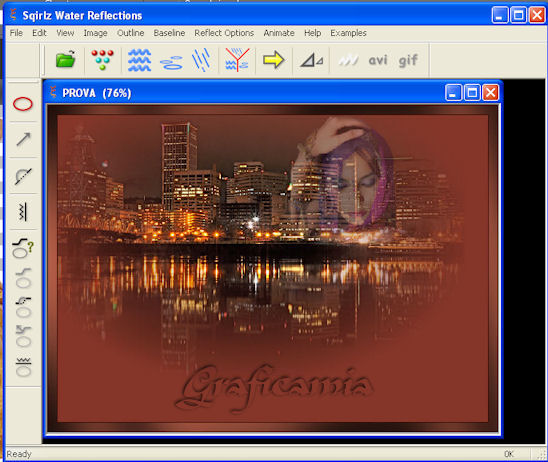Screen dimensions: 548x462
Task: Click the red Y ripple options icon
Action: 237,60
